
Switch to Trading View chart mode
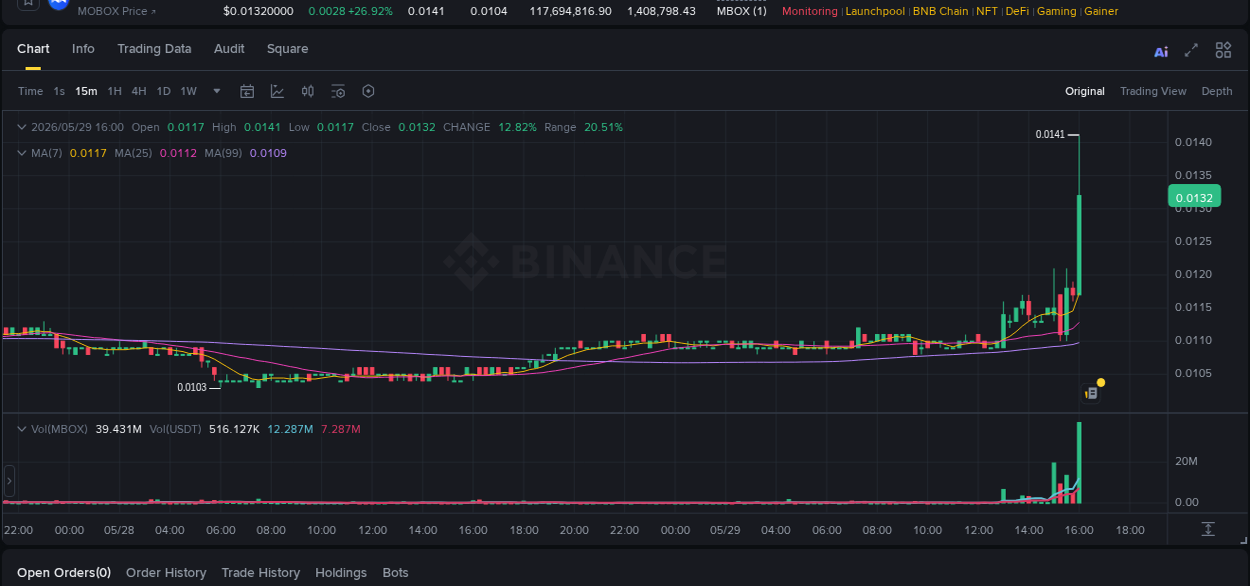click(1153, 91)
